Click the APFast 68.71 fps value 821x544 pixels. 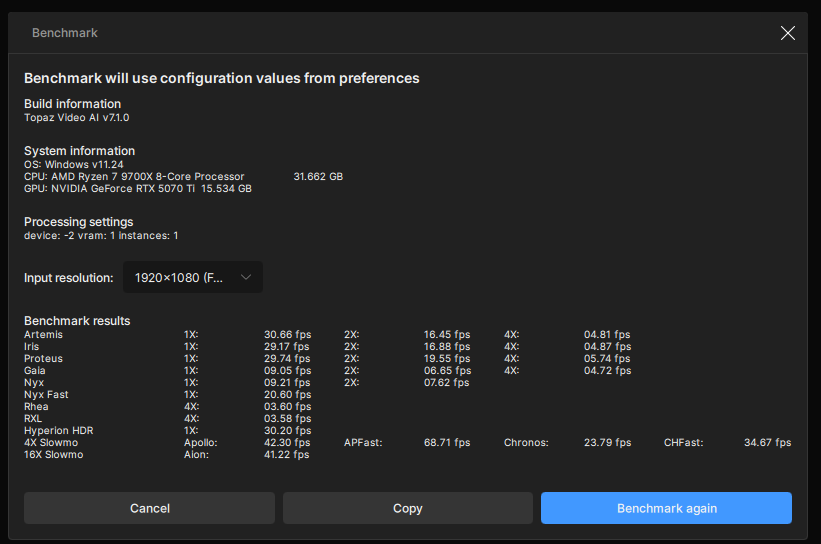click(x=447, y=442)
